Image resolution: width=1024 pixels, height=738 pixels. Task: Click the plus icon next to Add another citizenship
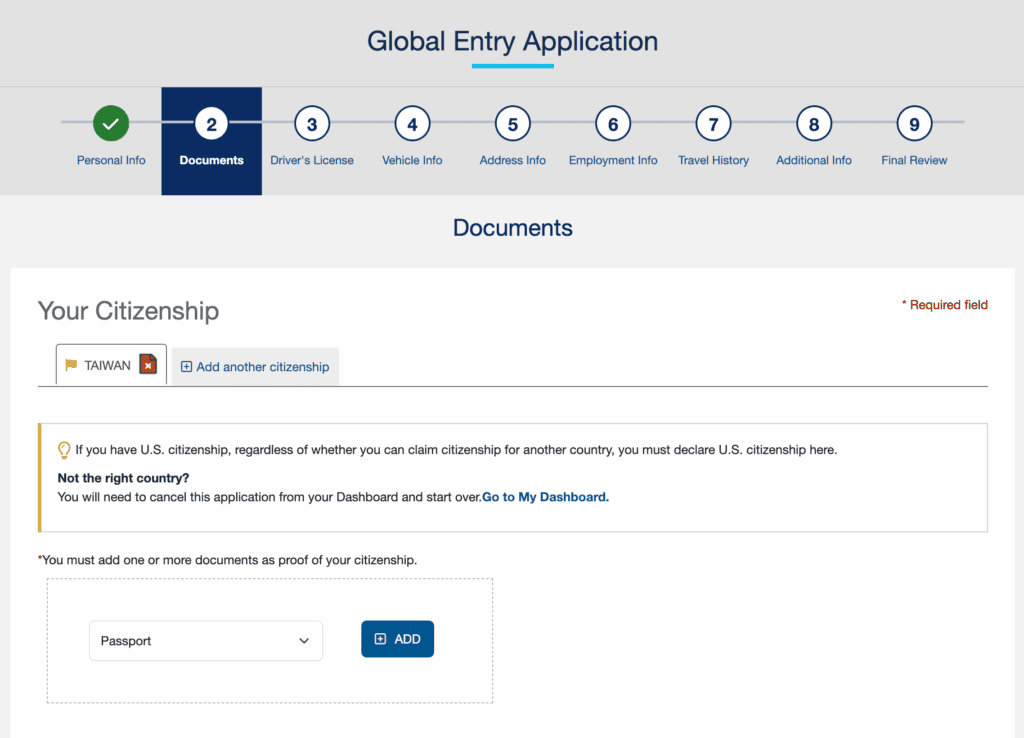pos(185,367)
